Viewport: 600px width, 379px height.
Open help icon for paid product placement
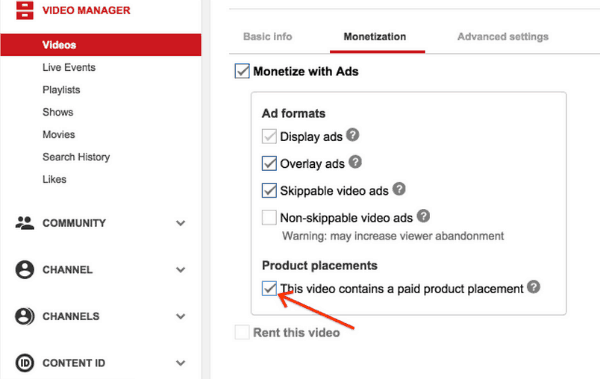click(533, 287)
